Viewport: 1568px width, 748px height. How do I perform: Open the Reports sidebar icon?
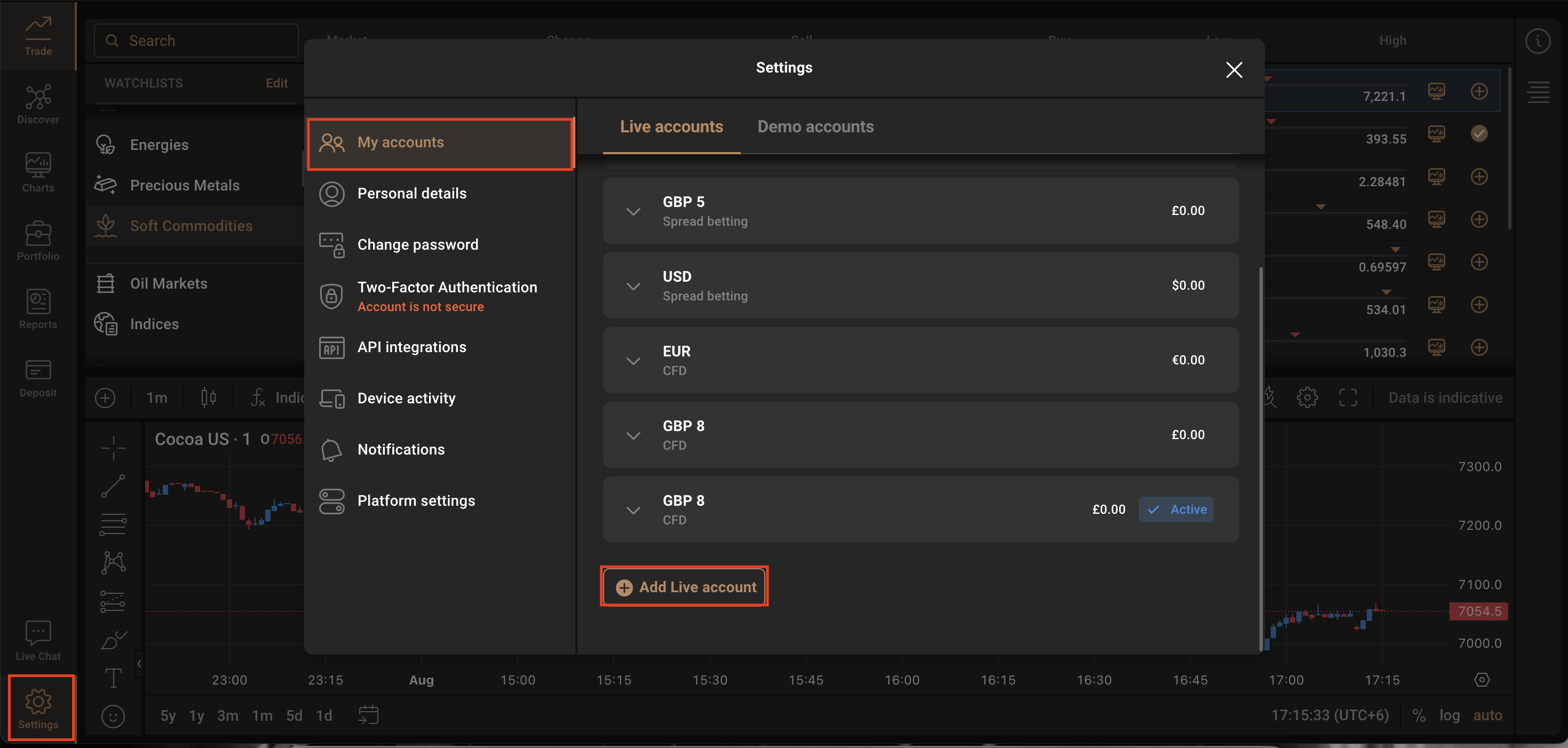38,308
